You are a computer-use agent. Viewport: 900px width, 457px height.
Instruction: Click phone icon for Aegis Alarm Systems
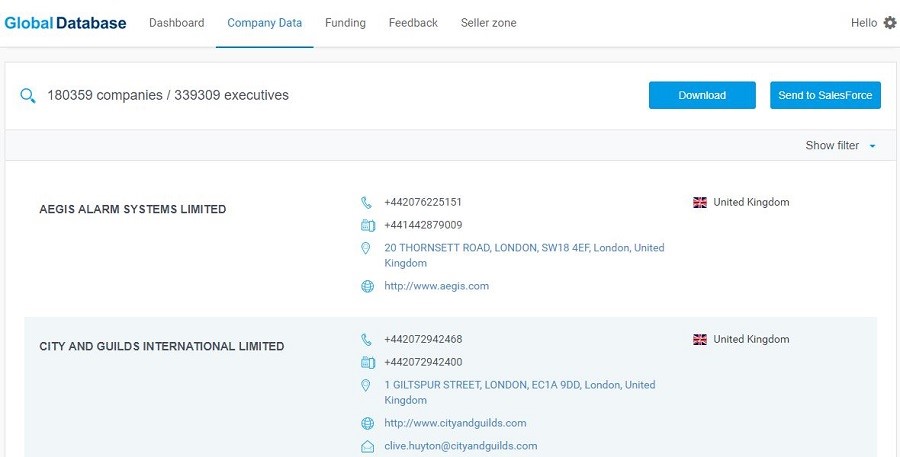[x=366, y=203]
